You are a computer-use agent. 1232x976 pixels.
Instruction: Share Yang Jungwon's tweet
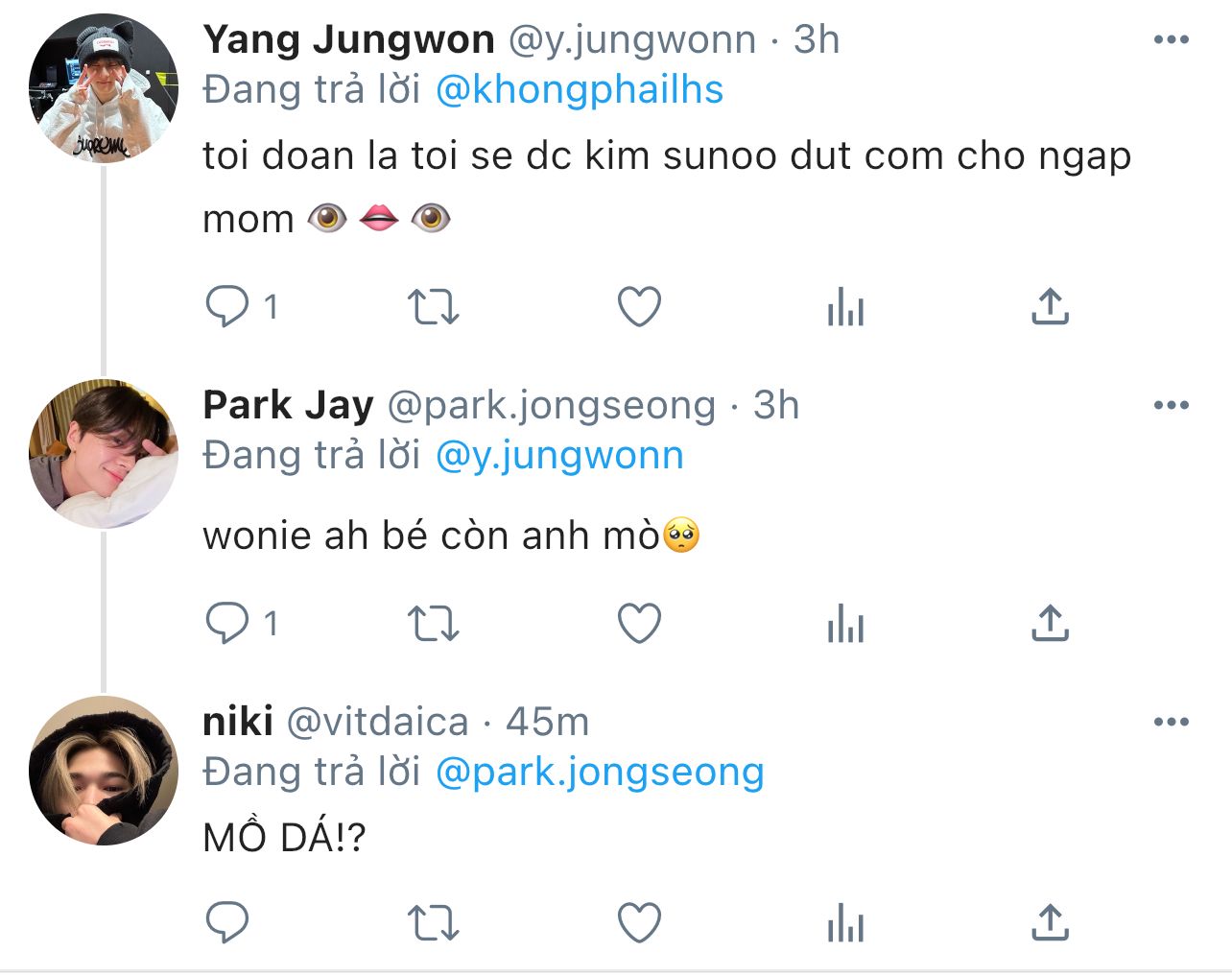[1051, 307]
